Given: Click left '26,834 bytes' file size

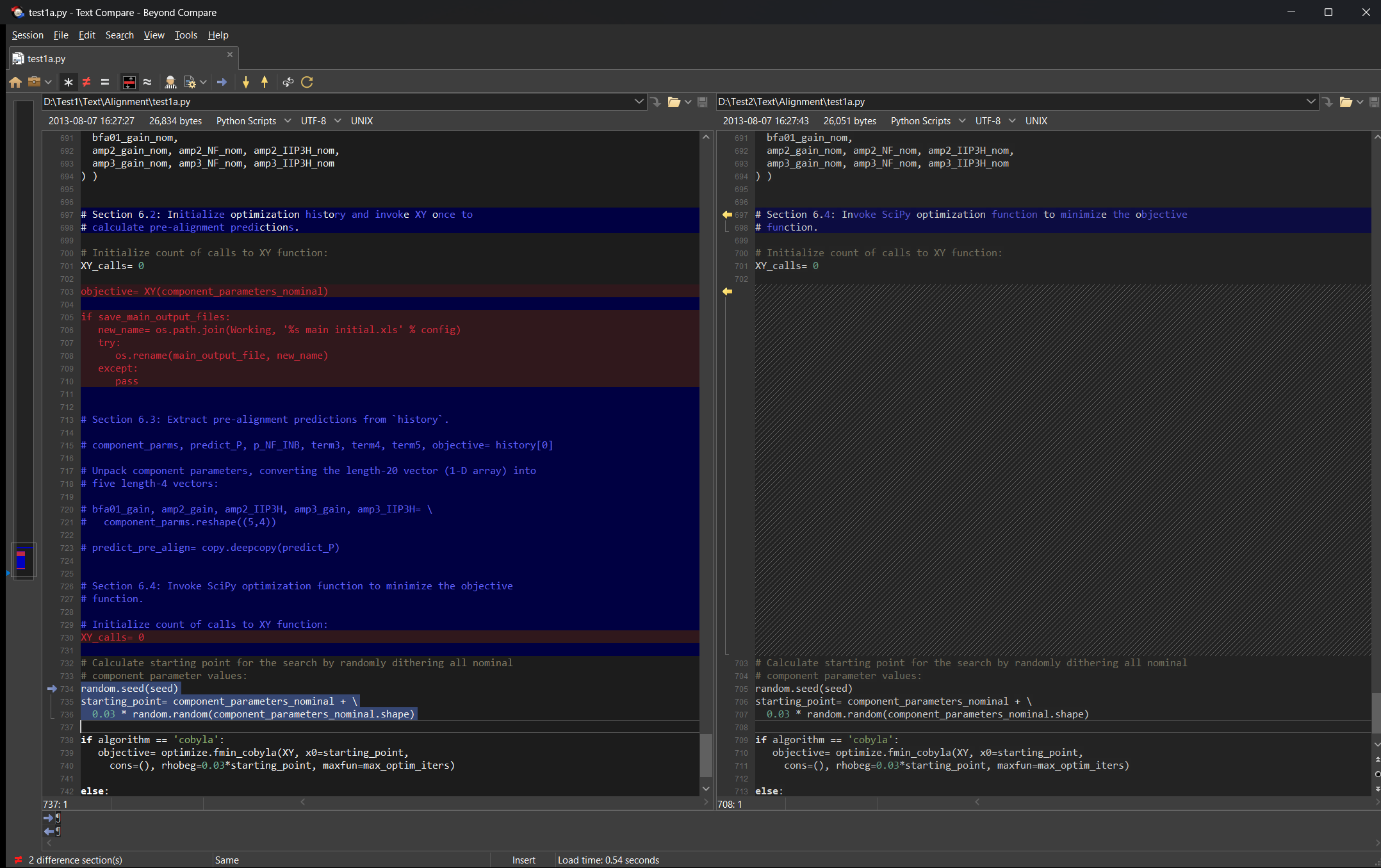Looking at the screenshot, I should click(x=176, y=120).
